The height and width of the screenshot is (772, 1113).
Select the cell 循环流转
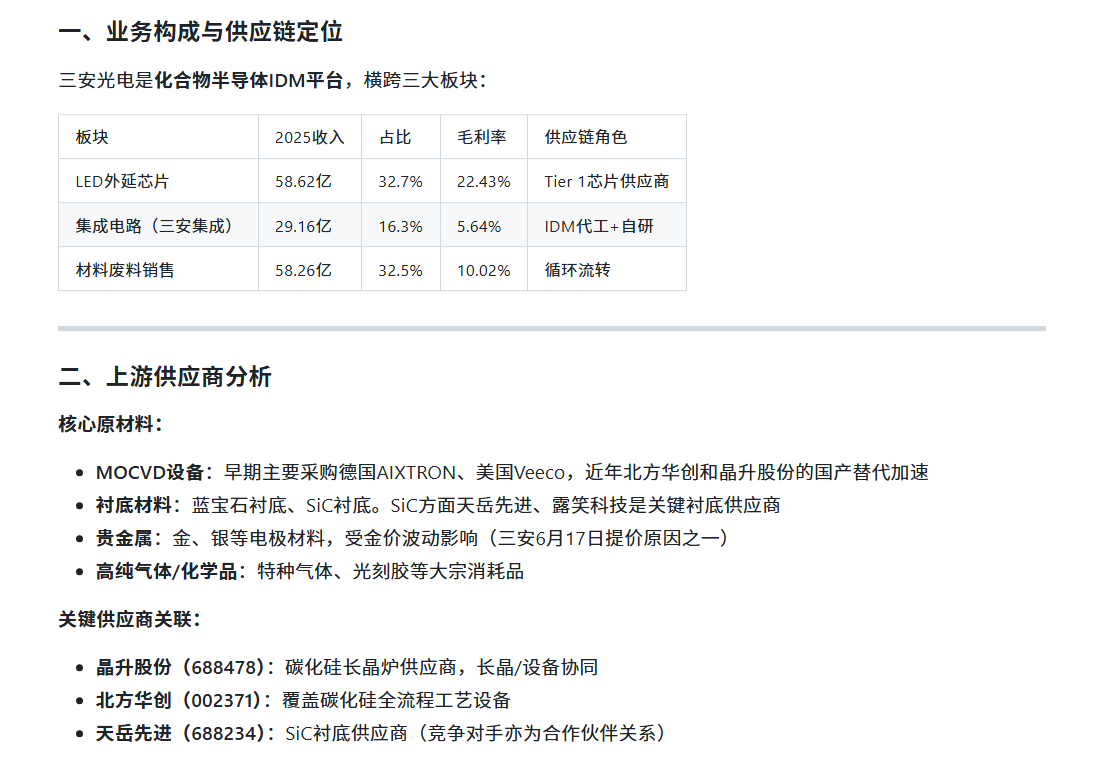pyautogui.click(x=577, y=270)
